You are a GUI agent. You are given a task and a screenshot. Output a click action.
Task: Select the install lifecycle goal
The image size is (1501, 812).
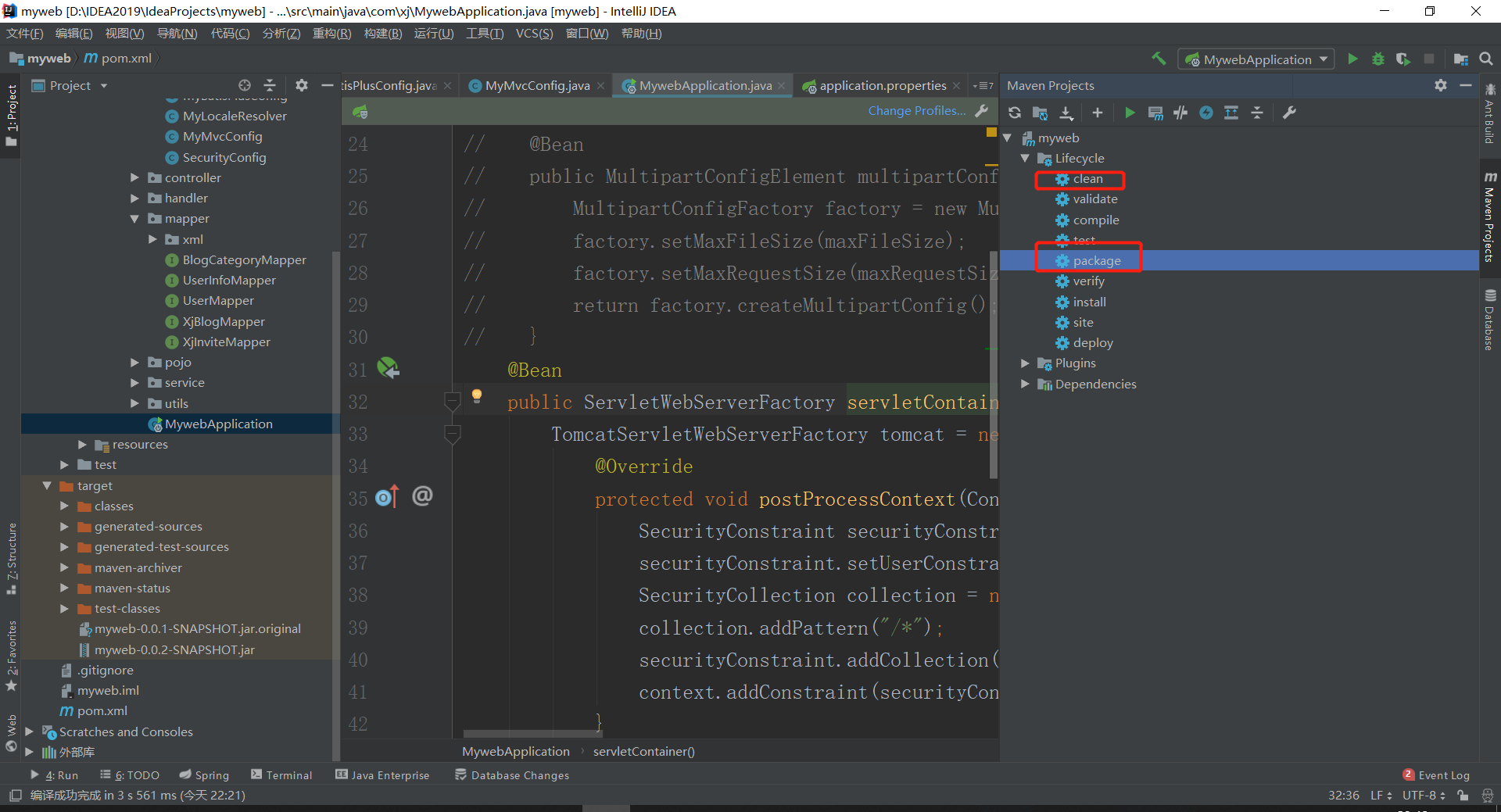pos(1089,302)
